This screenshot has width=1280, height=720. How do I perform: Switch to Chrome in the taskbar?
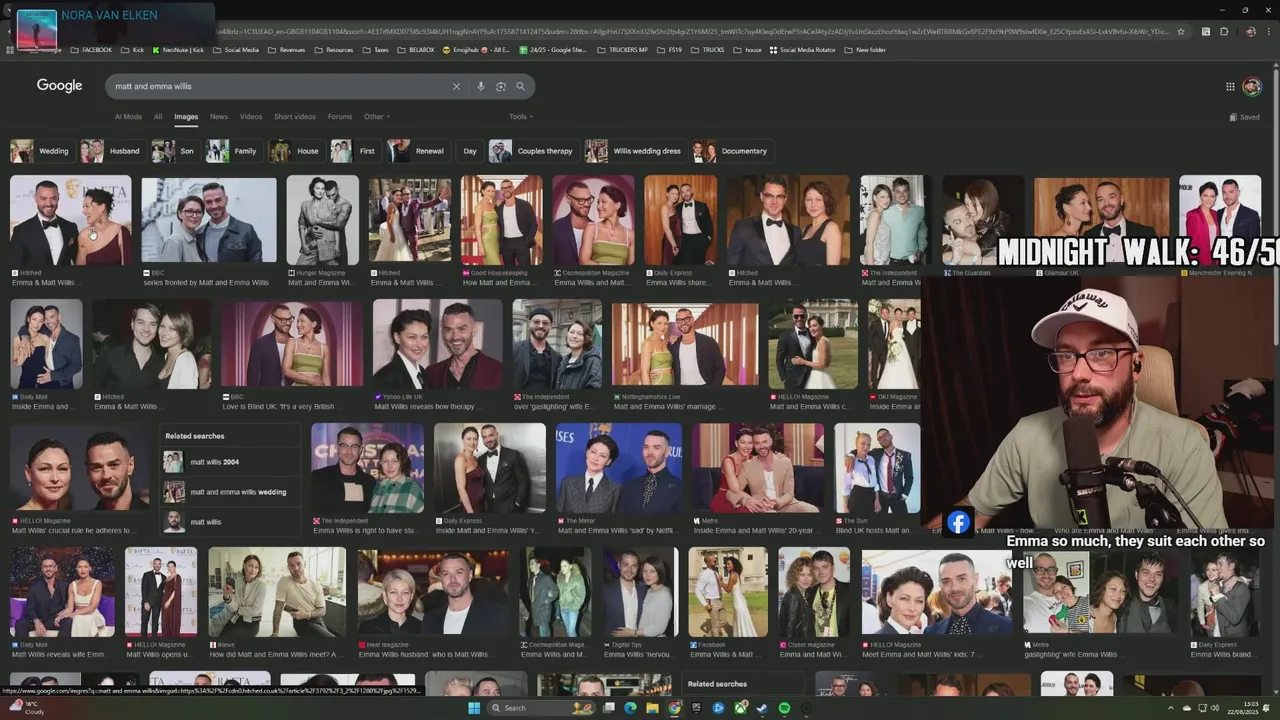click(674, 708)
